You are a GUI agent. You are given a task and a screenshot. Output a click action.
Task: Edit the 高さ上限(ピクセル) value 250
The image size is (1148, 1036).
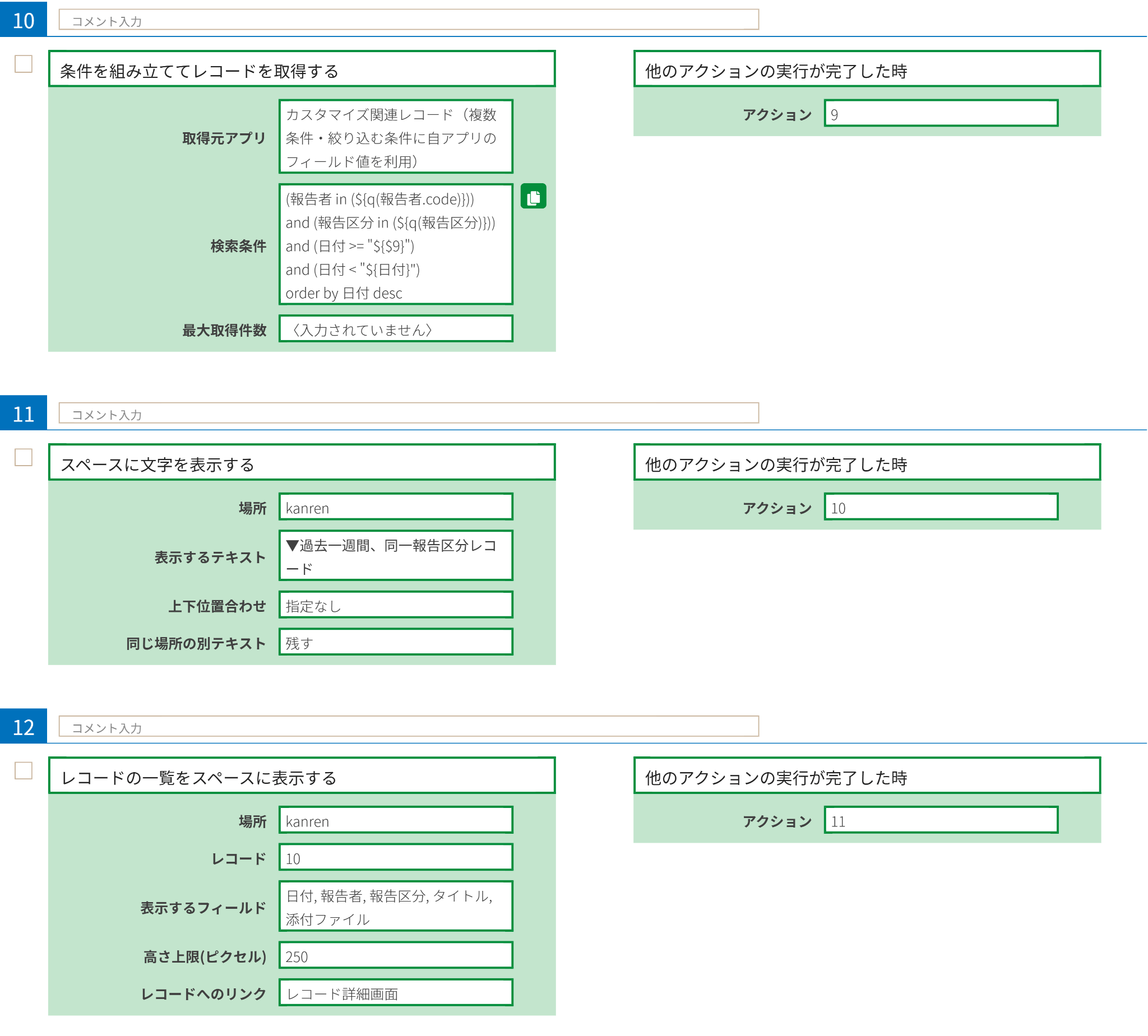(396, 955)
